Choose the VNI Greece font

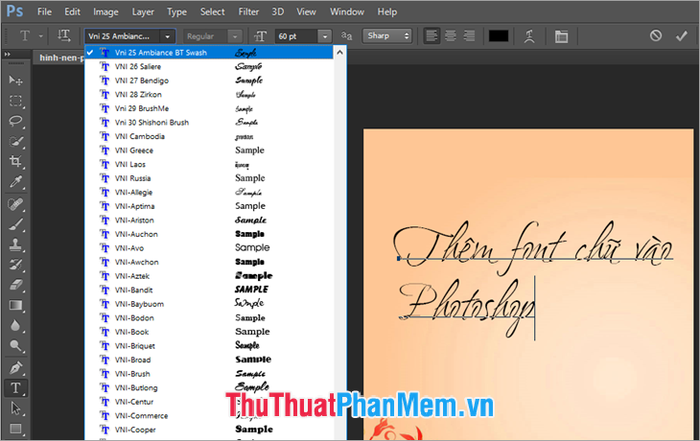click(x=208, y=150)
